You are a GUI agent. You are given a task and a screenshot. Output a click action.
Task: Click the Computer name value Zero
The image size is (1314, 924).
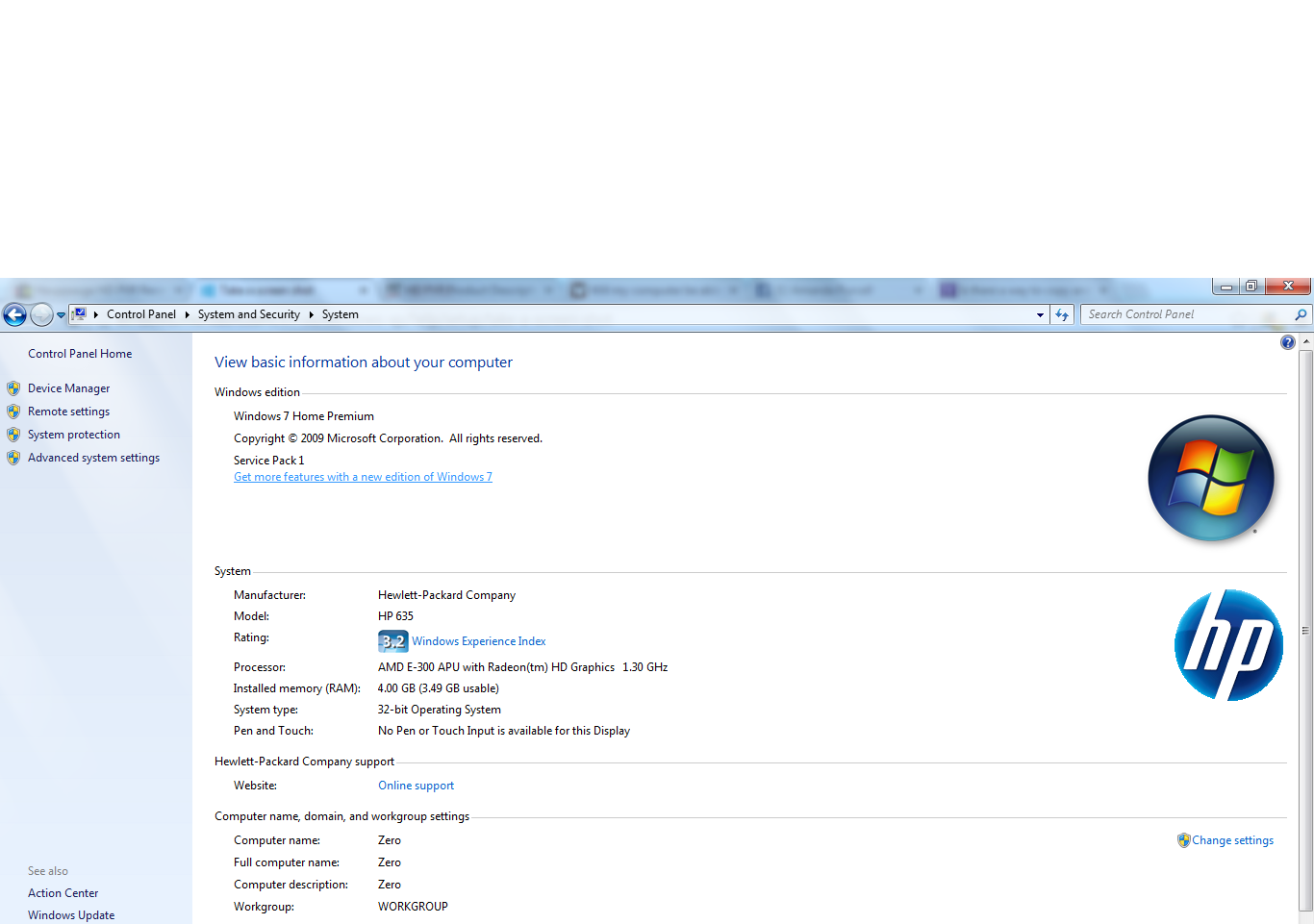coord(390,840)
